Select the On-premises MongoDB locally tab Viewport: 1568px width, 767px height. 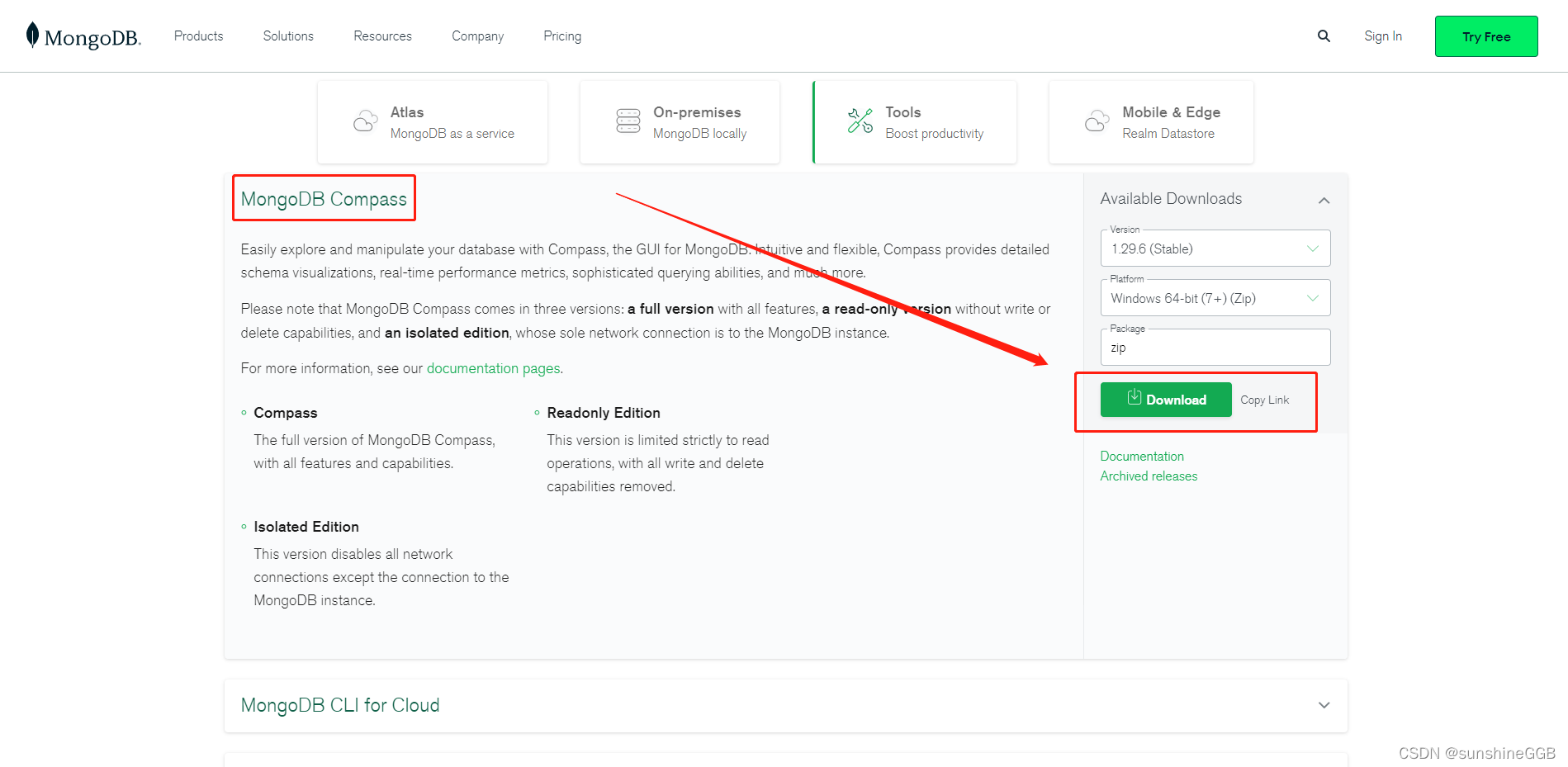pyautogui.click(x=680, y=122)
